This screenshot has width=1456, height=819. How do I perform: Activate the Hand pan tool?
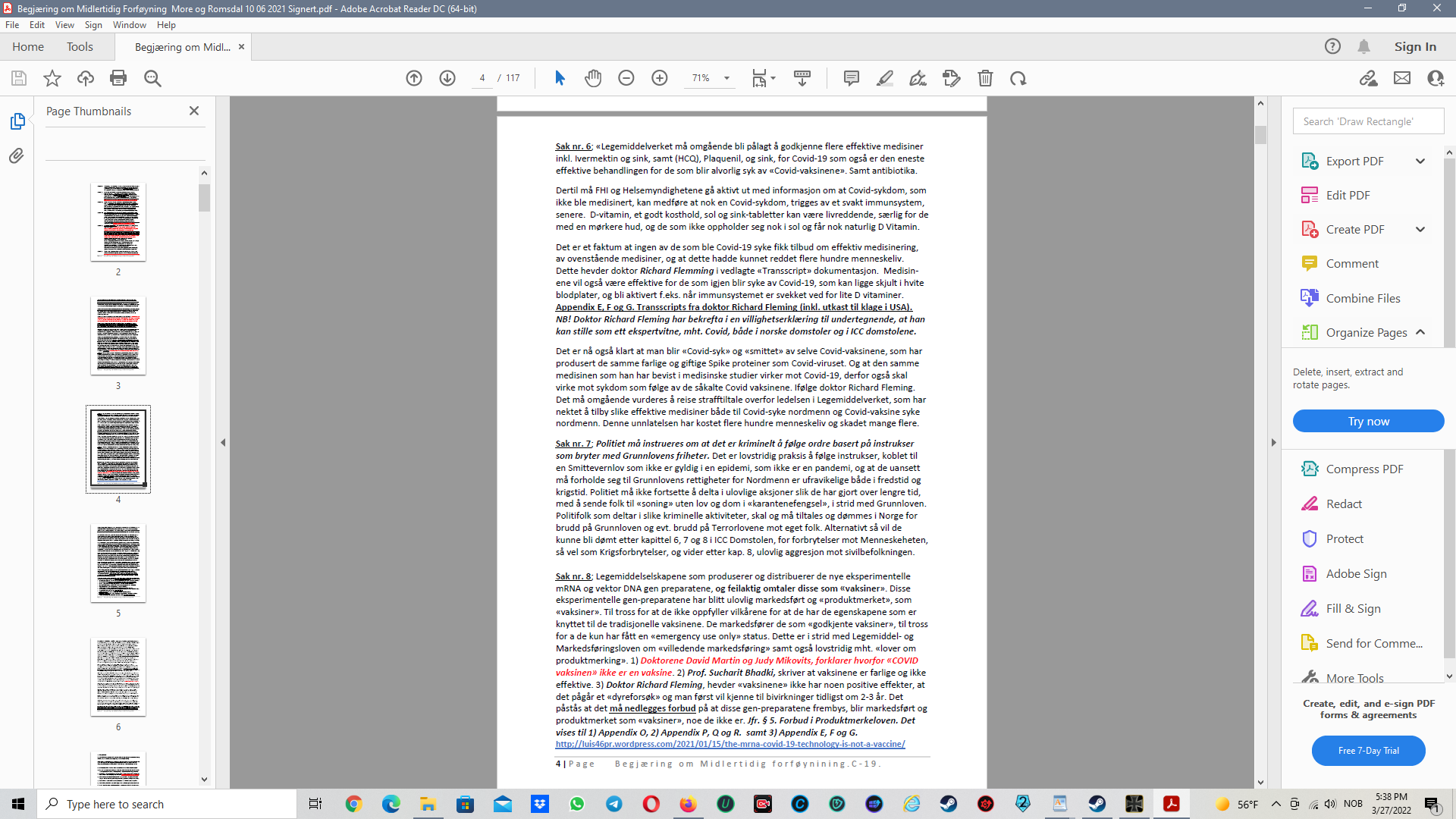tap(593, 78)
